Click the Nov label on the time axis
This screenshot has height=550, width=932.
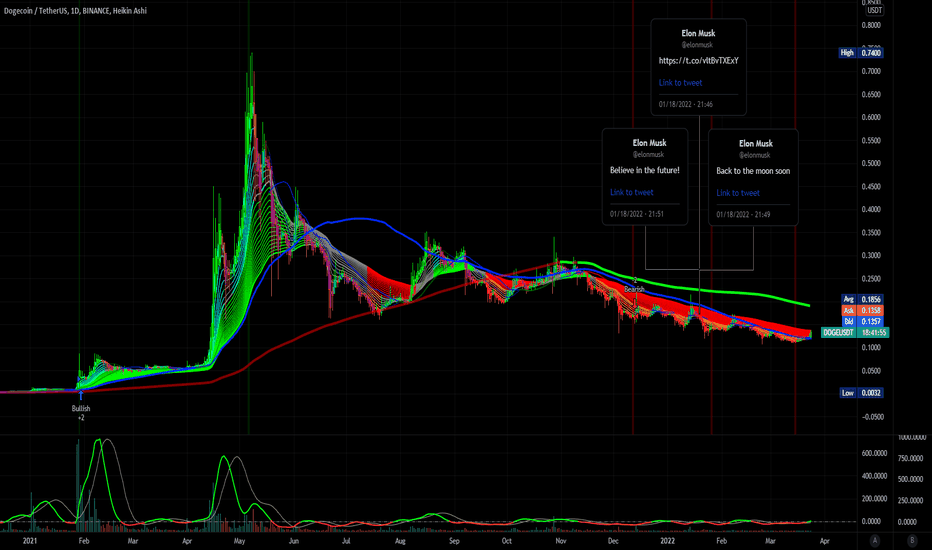(561, 540)
